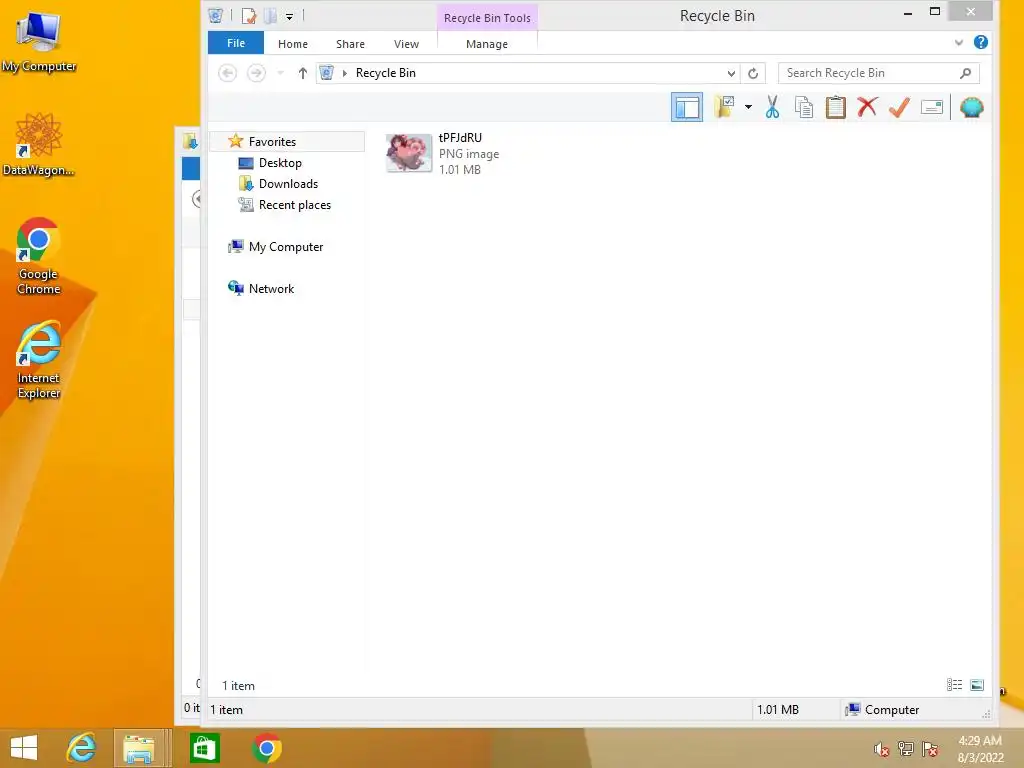Image resolution: width=1024 pixels, height=768 pixels.
Task: Click the red X Delete icon
Action: (x=867, y=107)
